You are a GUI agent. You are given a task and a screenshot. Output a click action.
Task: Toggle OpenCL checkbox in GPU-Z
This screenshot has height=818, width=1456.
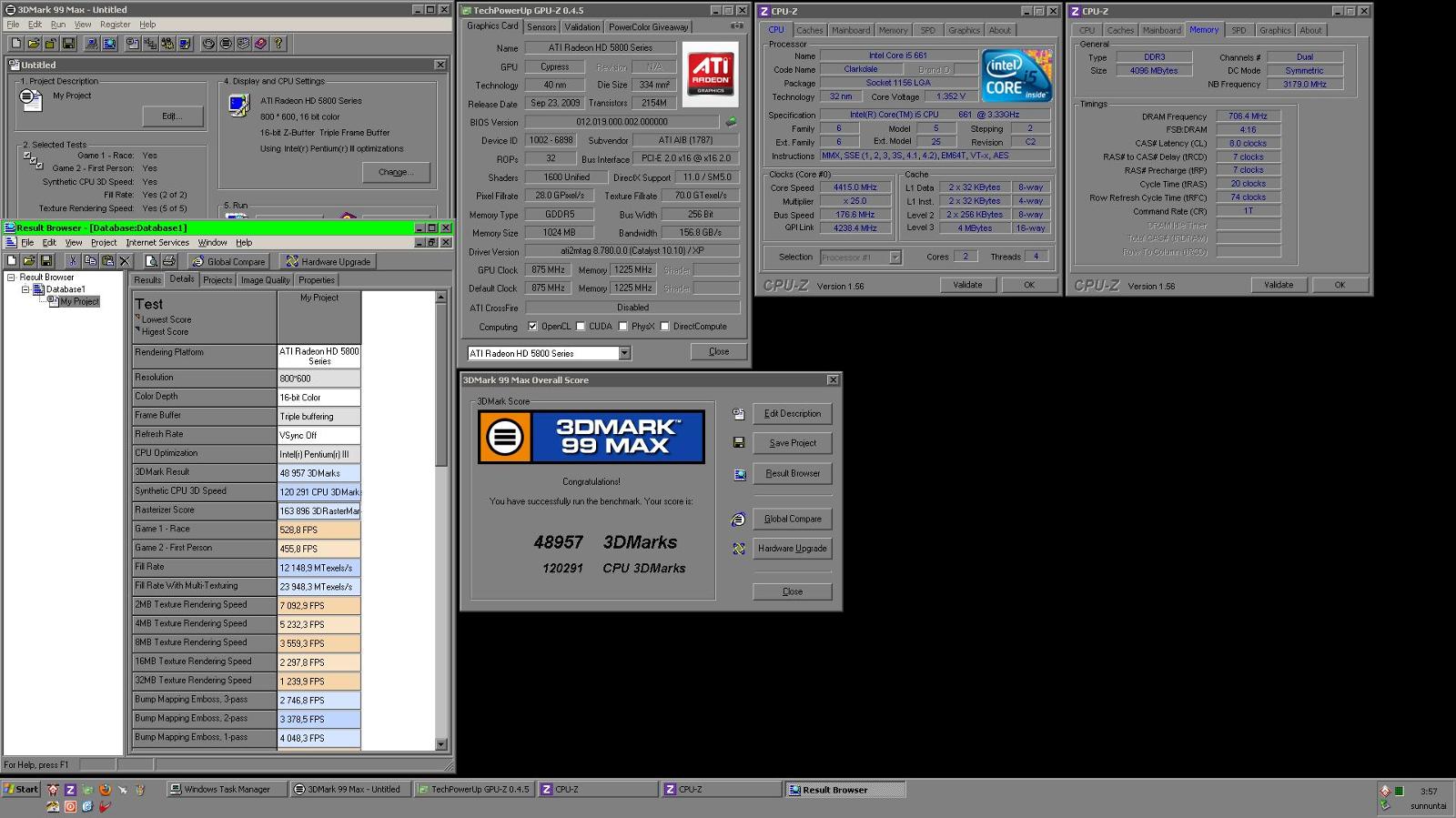(532, 327)
